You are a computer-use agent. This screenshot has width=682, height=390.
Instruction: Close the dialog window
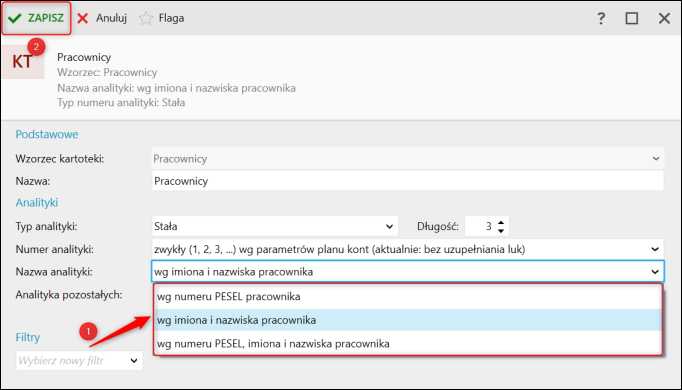tap(664, 18)
